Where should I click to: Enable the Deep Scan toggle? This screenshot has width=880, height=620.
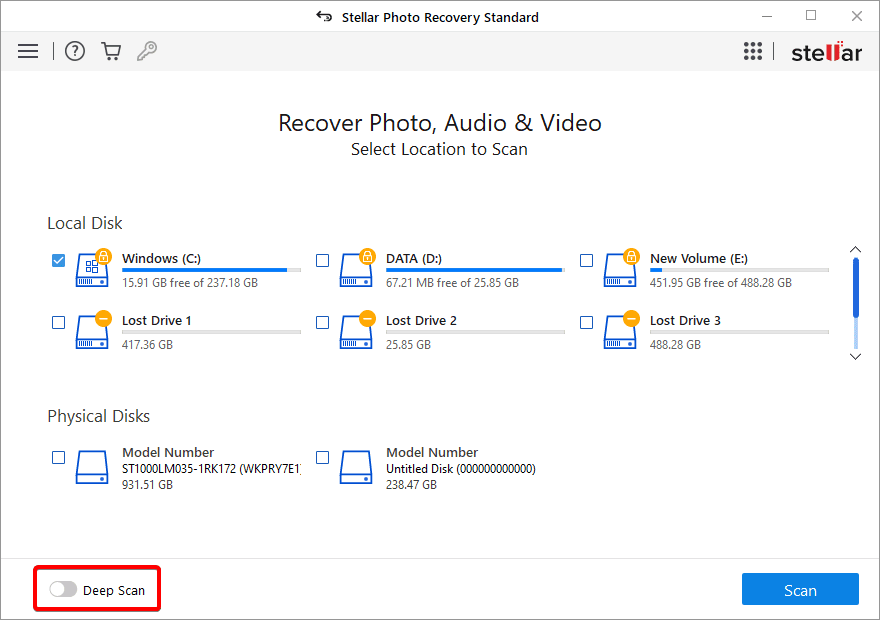click(63, 589)
